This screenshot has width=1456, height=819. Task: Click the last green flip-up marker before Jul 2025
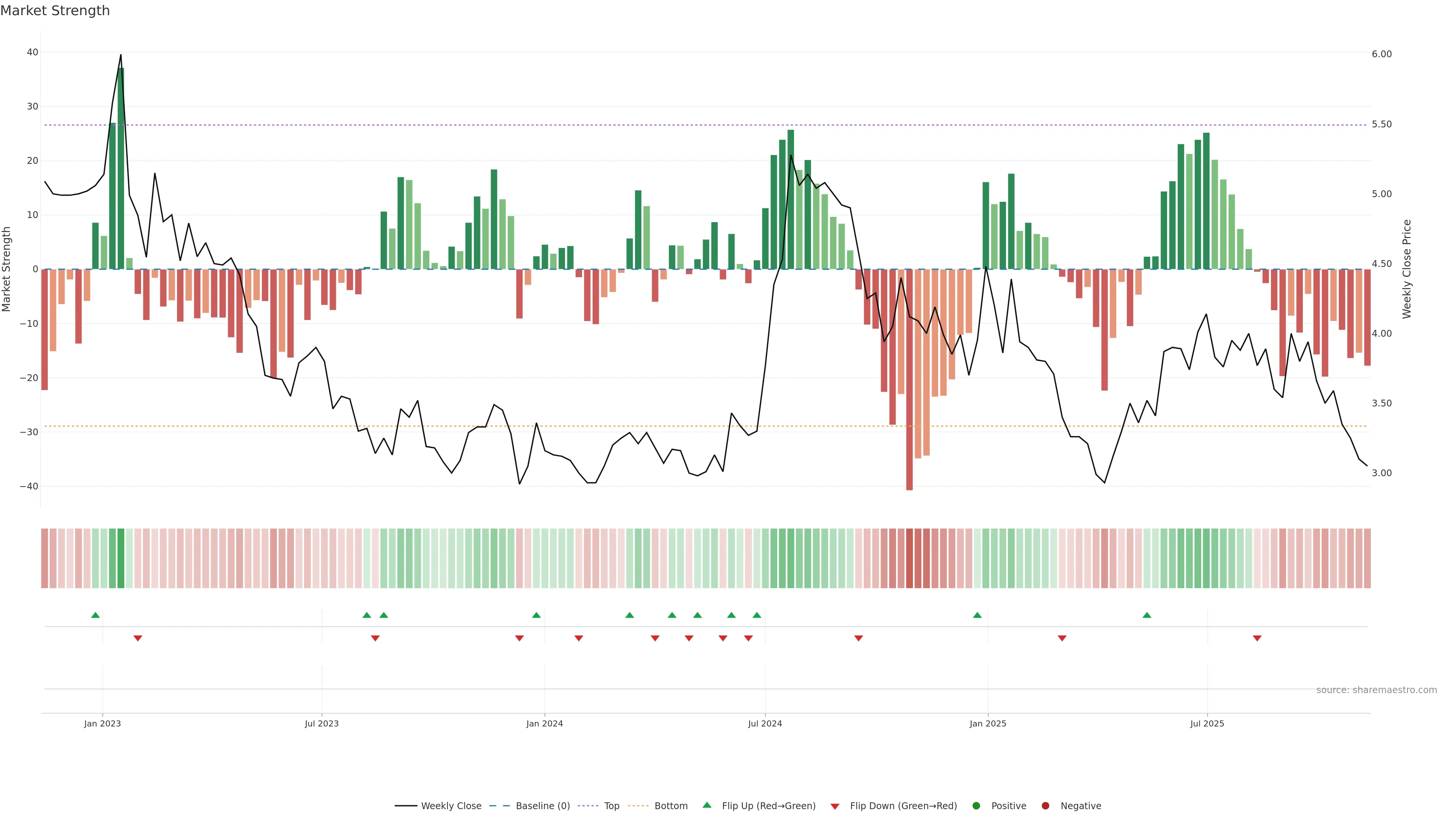point(1147,615)
